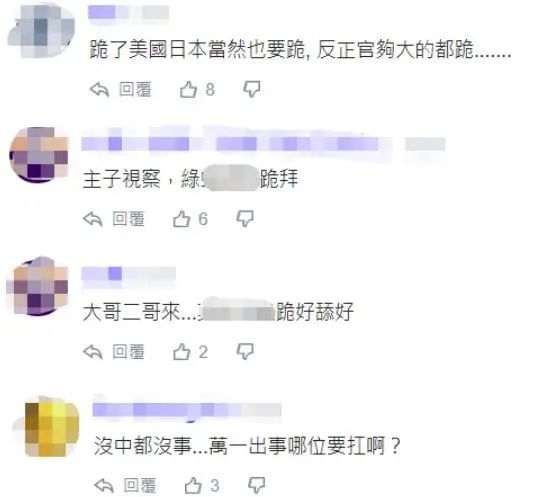Click 回覆 under the last comment
Viewport: 543px width, 497px height.
coord(140,485)
